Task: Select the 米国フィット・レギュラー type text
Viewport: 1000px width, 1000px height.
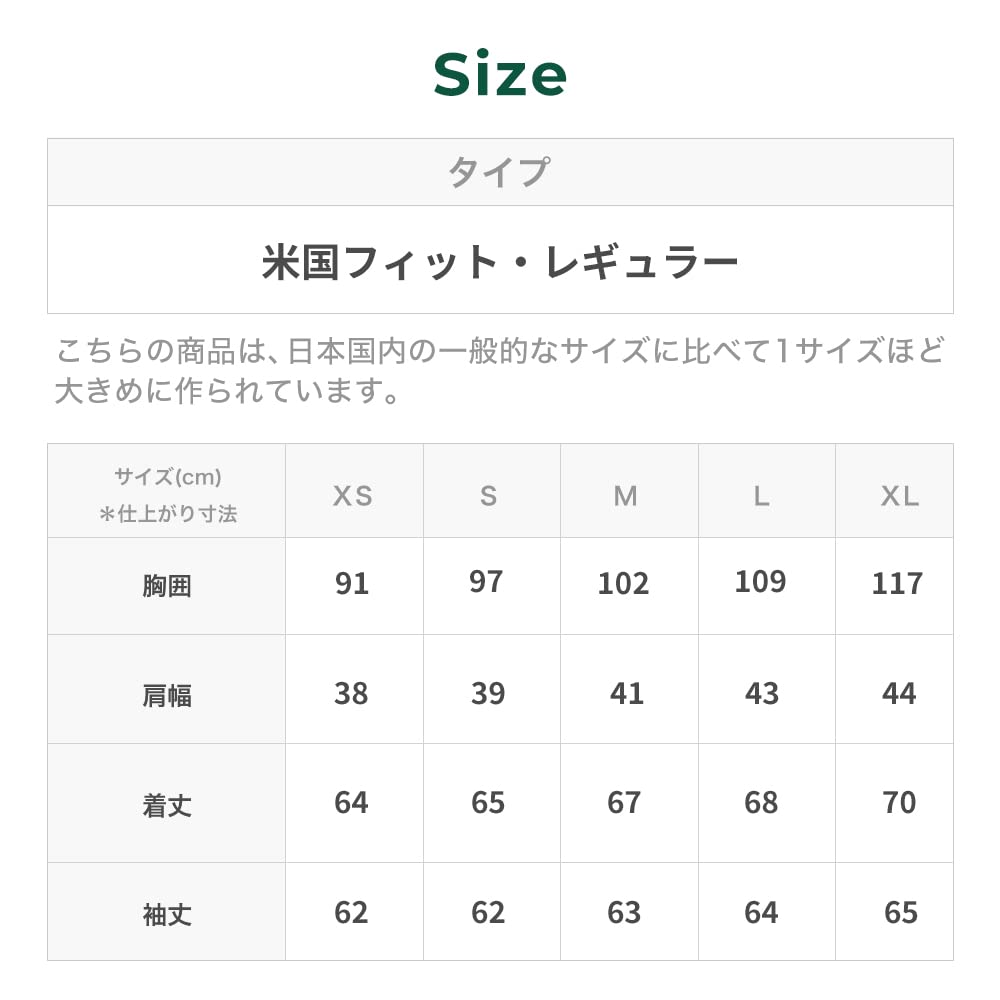Action: pyautogui.click(x=500, y=261)
